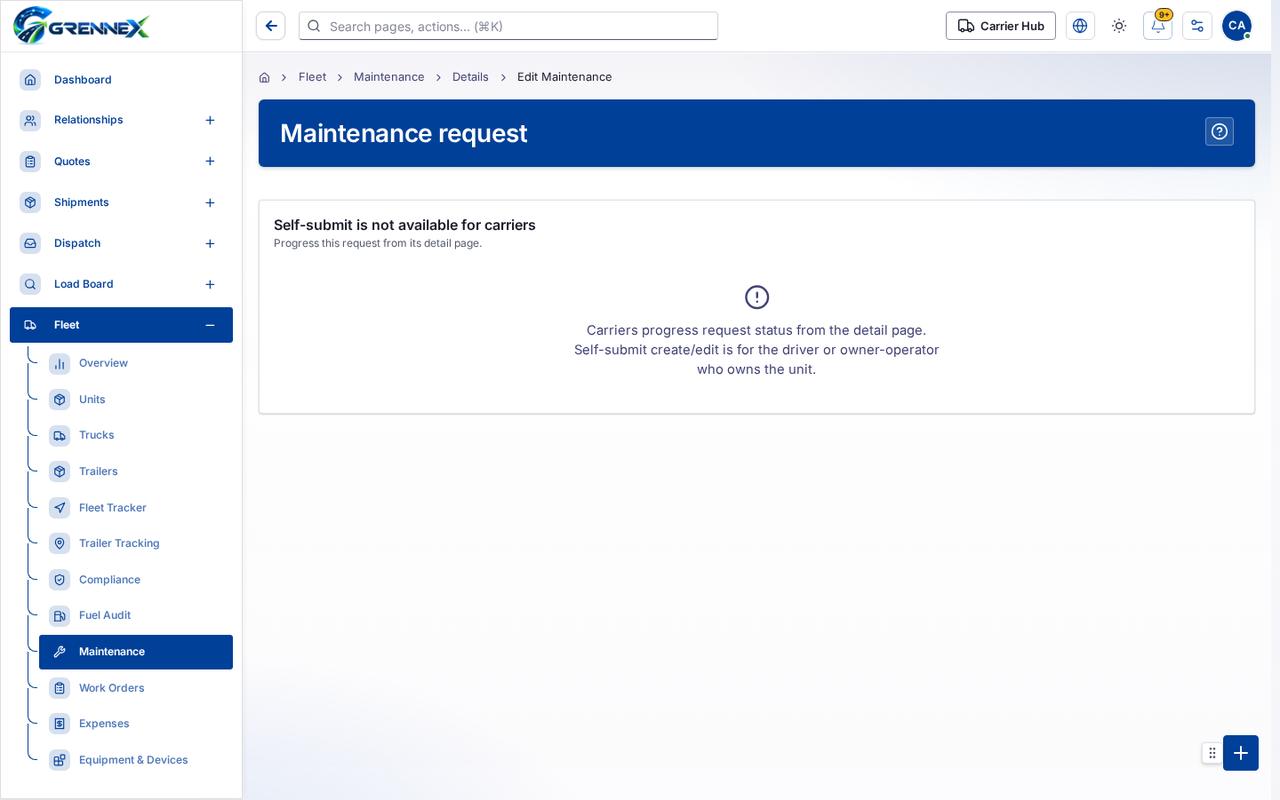1280x800 pixels.
Task: Click the help question mark icon
Action: point(1219,132)
